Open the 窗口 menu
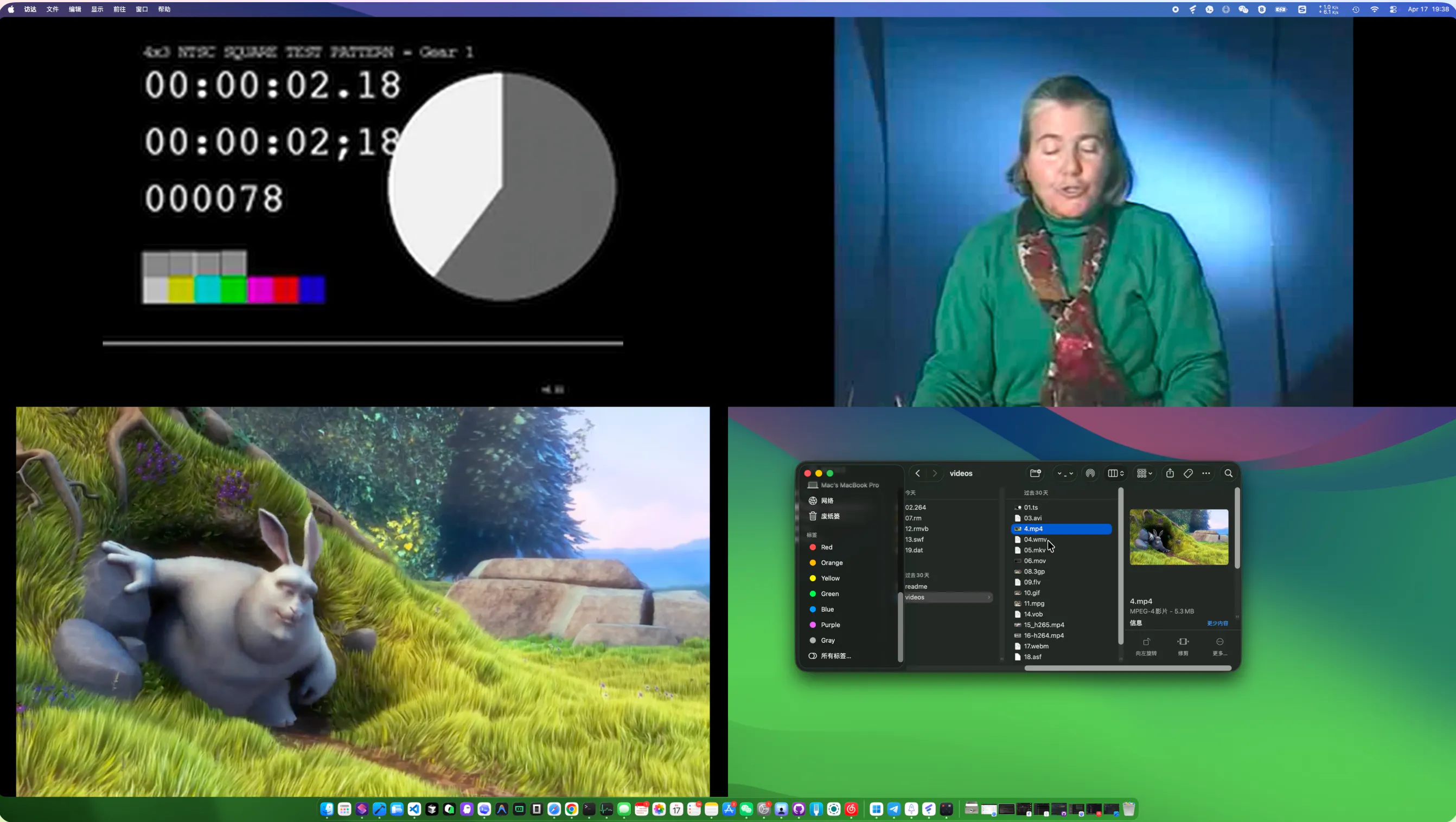 pos(142,9)
